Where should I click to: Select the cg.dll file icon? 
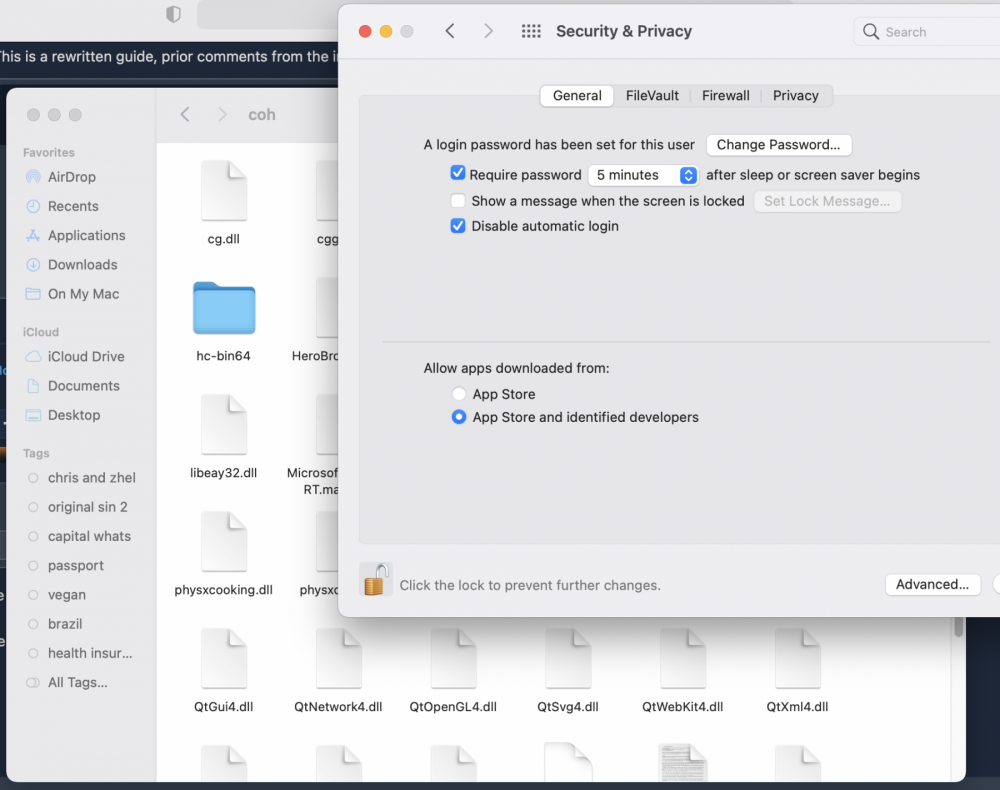pos(224,191)
